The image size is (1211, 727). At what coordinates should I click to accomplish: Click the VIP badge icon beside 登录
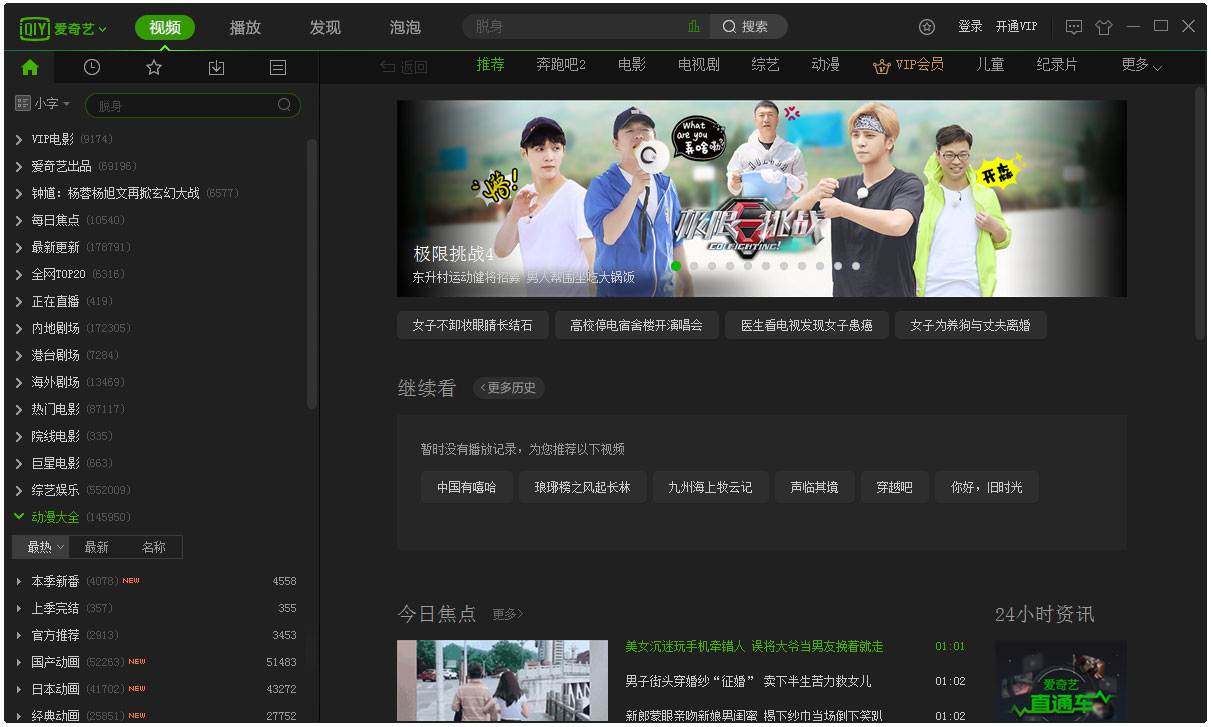[x=926, y=27]
